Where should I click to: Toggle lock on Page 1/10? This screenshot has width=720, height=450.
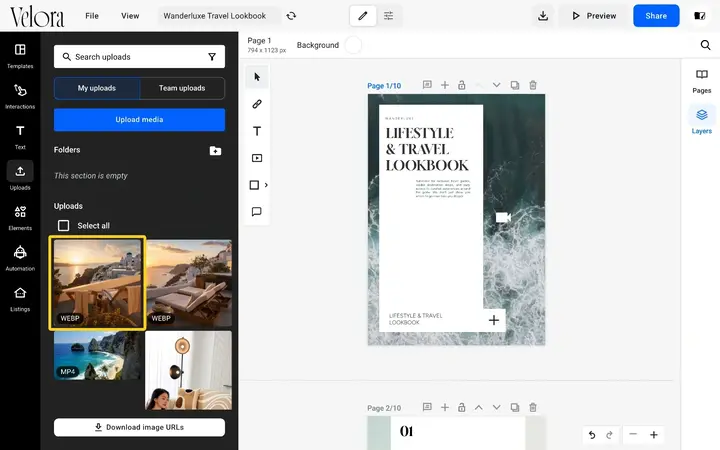point(461,85)
